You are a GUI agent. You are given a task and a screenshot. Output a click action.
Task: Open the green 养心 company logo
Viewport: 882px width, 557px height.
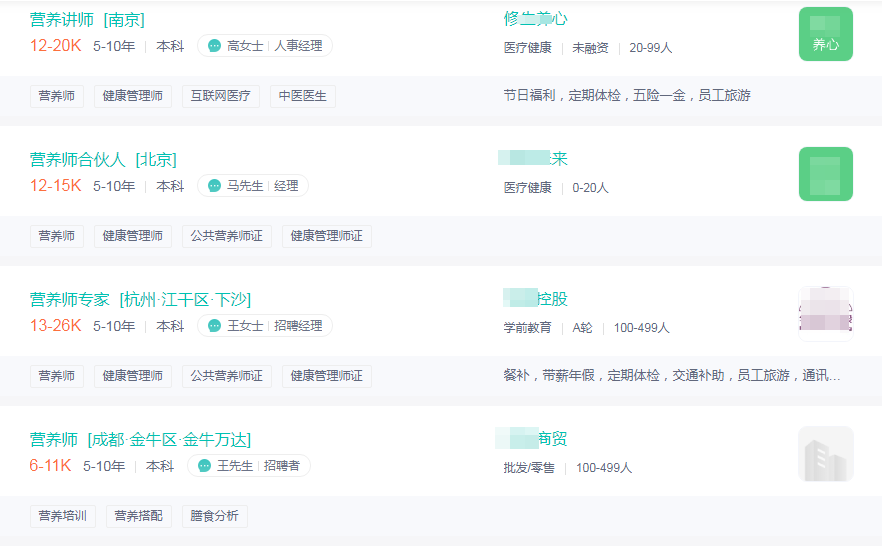point(826,34)
